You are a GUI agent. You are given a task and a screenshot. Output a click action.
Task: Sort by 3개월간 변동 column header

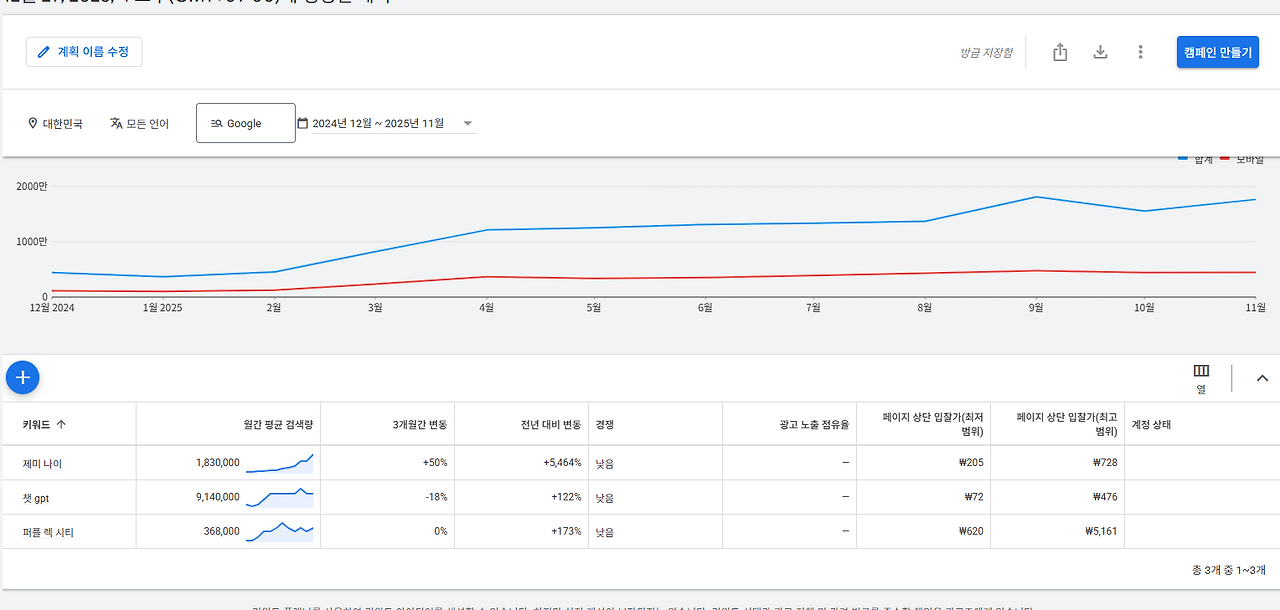(420, 424)
